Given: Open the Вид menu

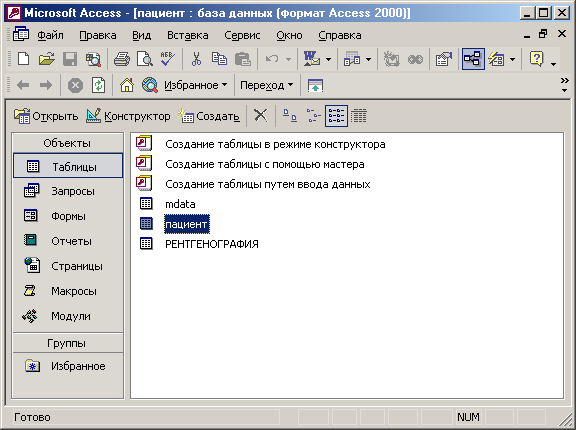Looking at the screenshot, I should pos(141,35).
